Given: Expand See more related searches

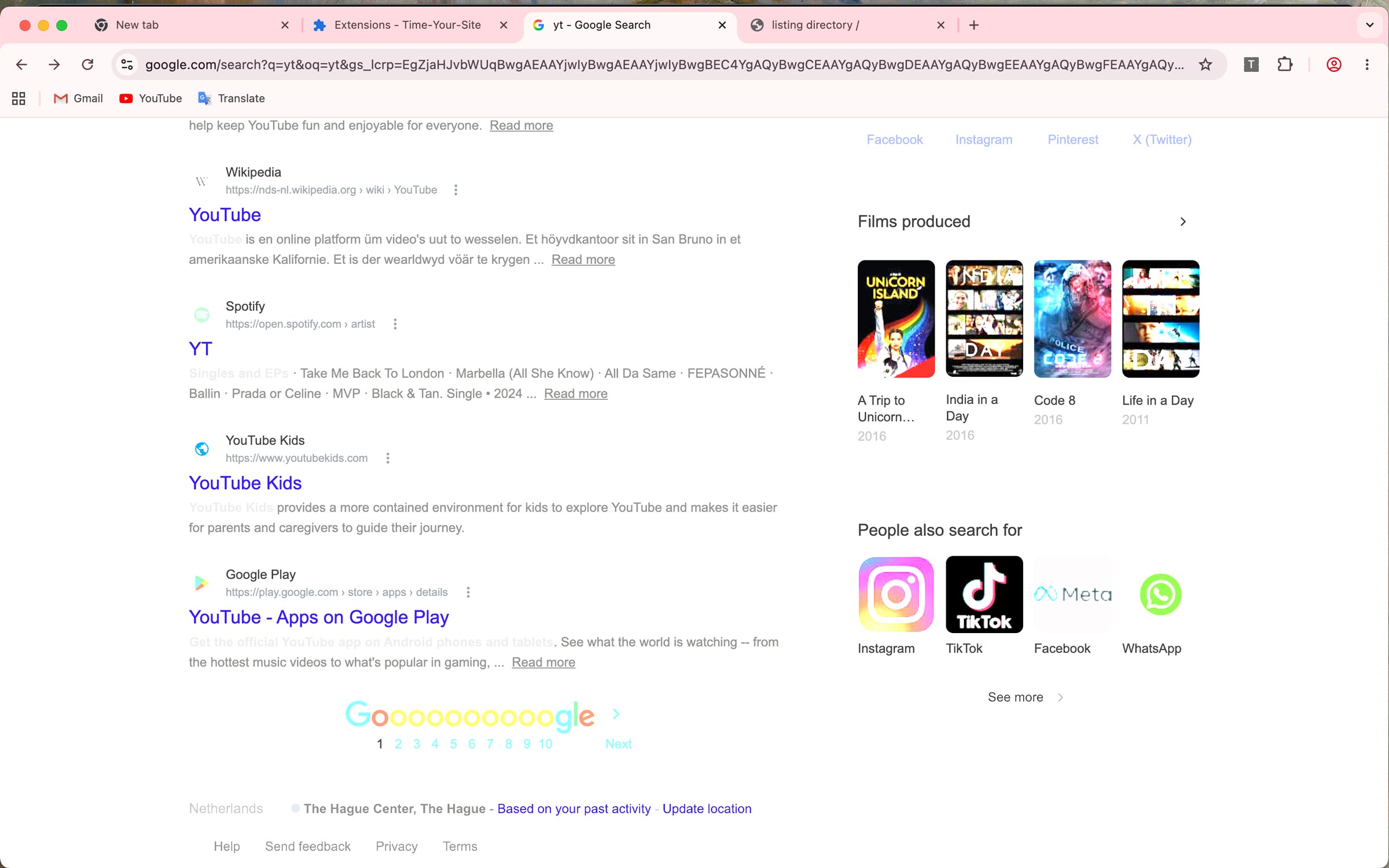Looking at the screenshot, I should (x=1025, y=697).
